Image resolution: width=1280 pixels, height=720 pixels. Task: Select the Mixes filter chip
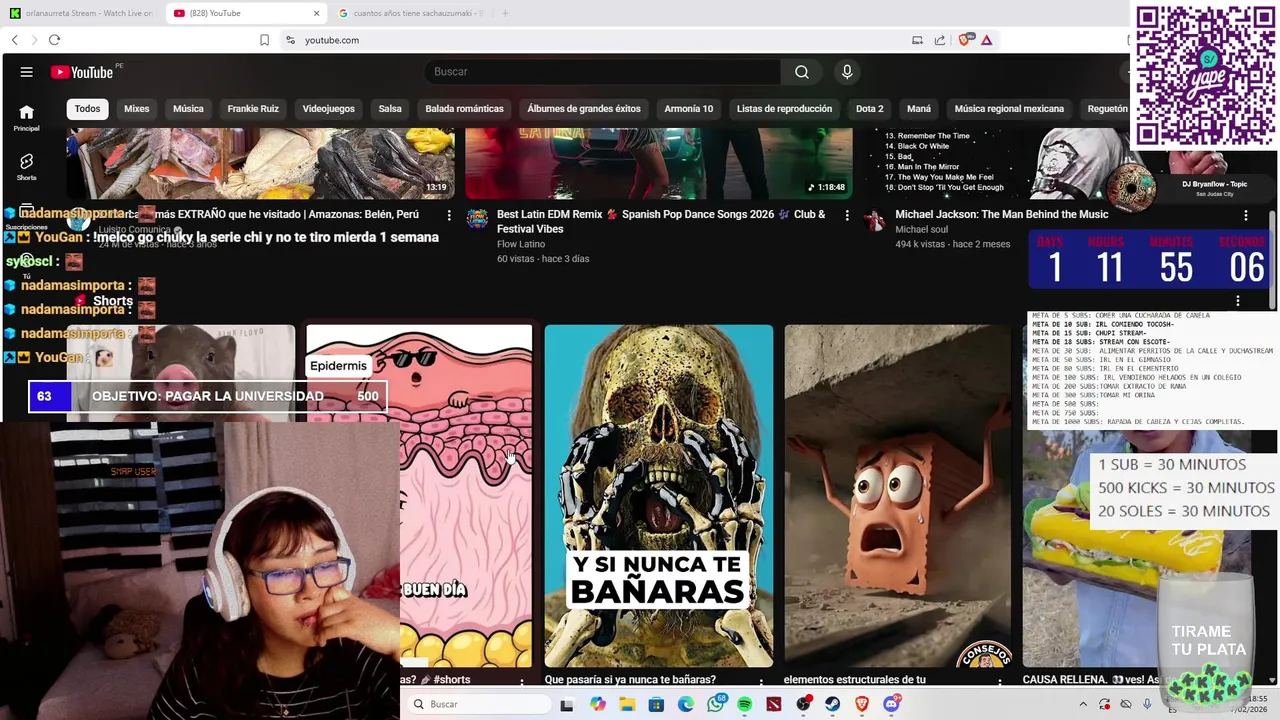coord(137,109)
